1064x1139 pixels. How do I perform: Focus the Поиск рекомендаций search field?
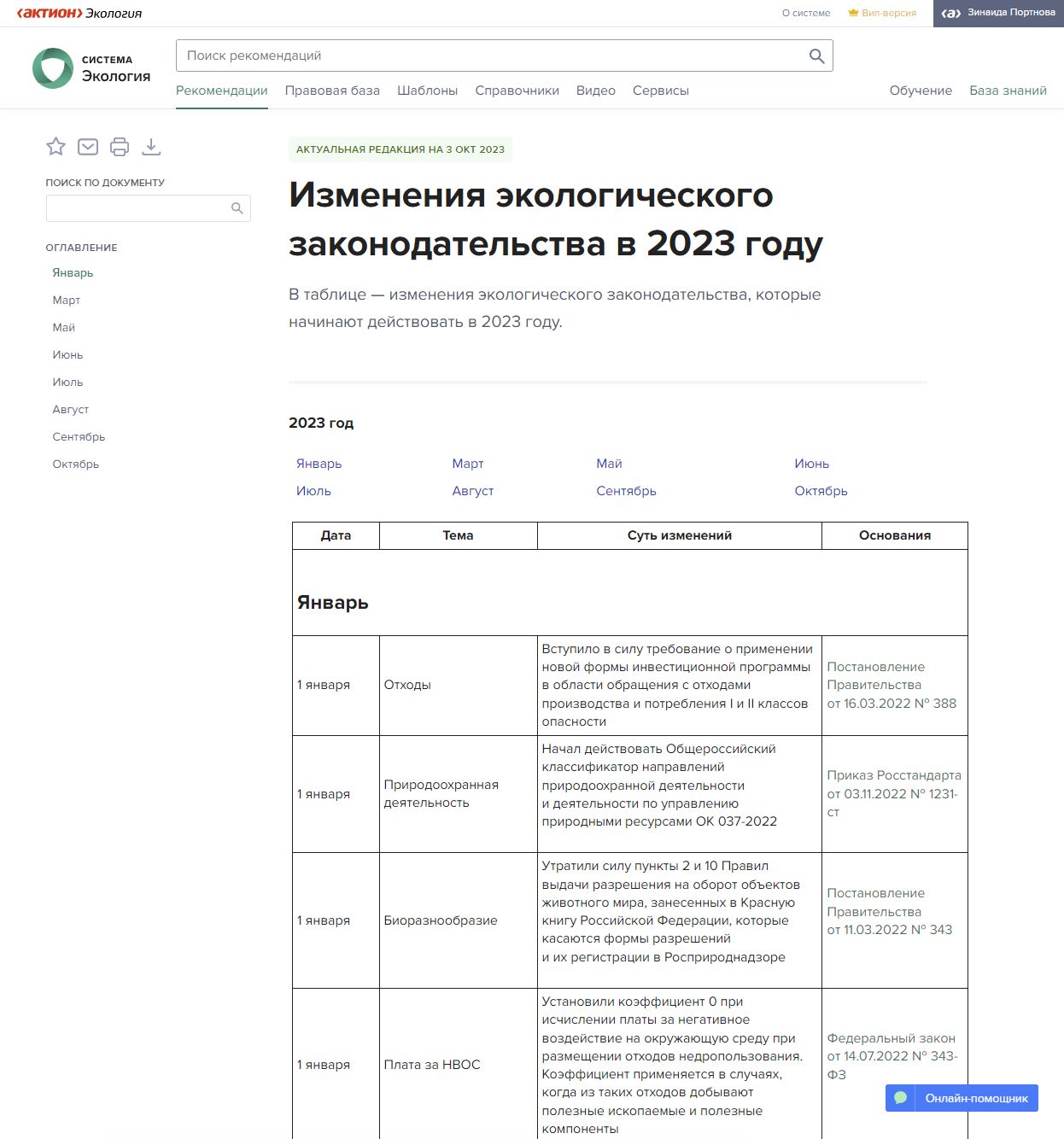(491, 56)
